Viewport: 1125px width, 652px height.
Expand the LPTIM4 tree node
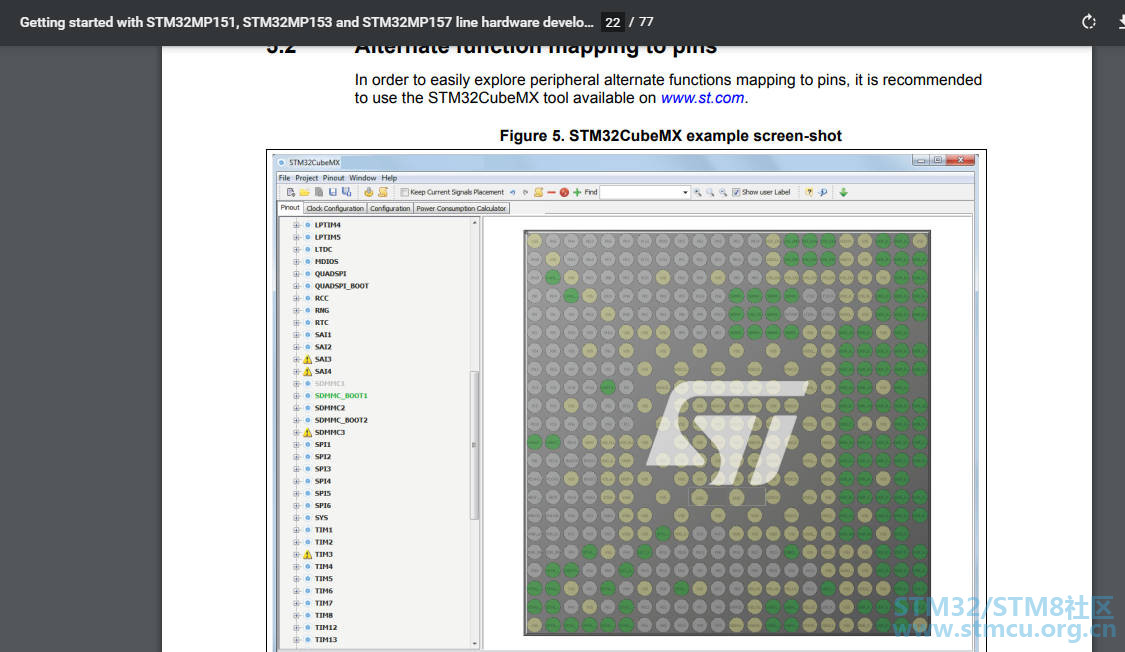(x=296, y=225)
